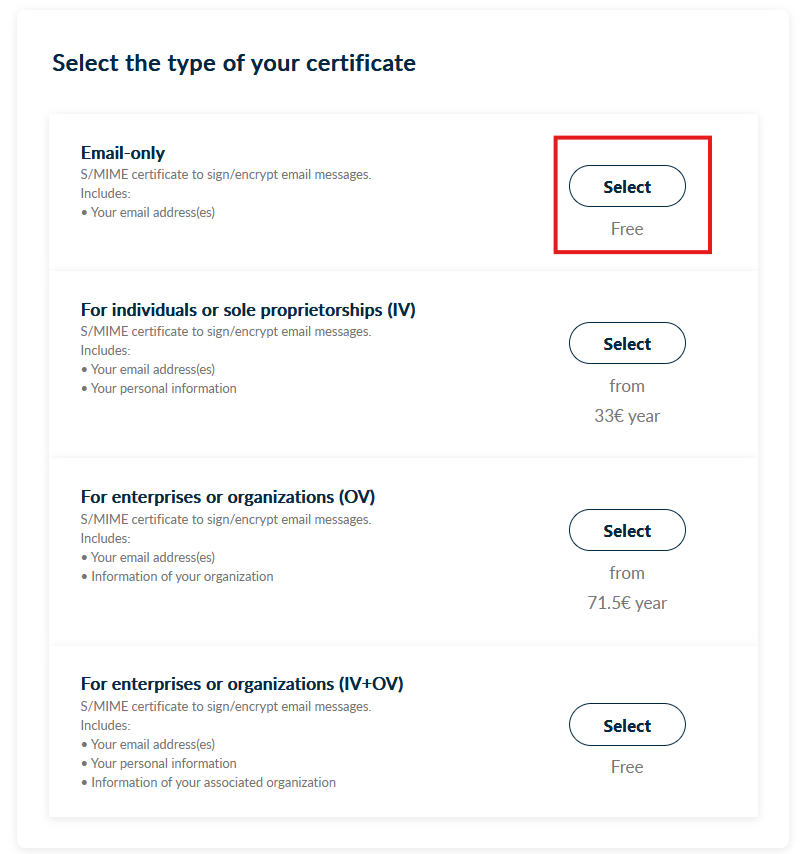
Task: Click the 33€ year price text
Action: (x=627, y=416)
